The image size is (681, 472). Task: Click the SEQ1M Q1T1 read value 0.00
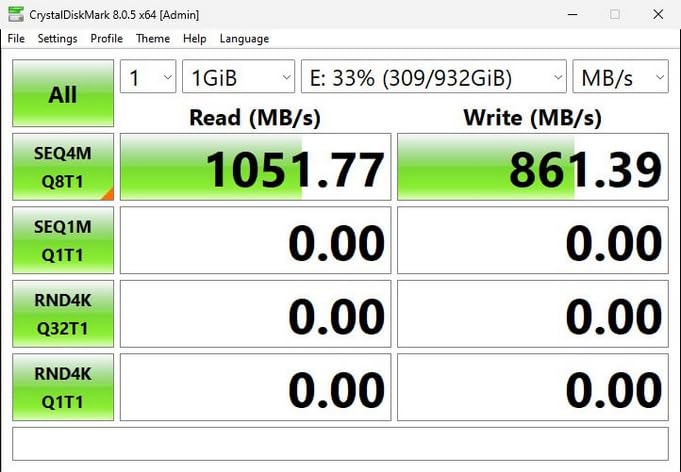click(255, 240)
